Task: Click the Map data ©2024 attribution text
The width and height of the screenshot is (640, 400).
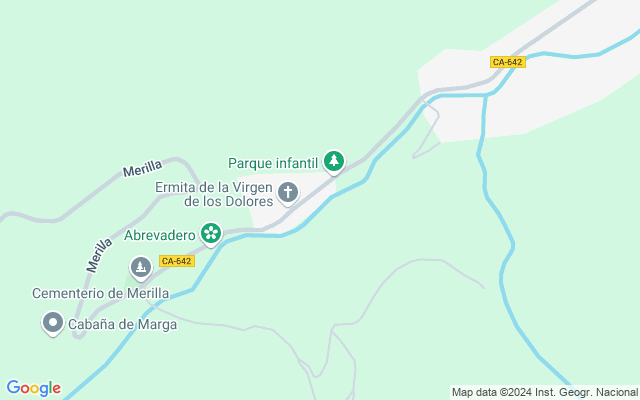Action: (544, 392)
